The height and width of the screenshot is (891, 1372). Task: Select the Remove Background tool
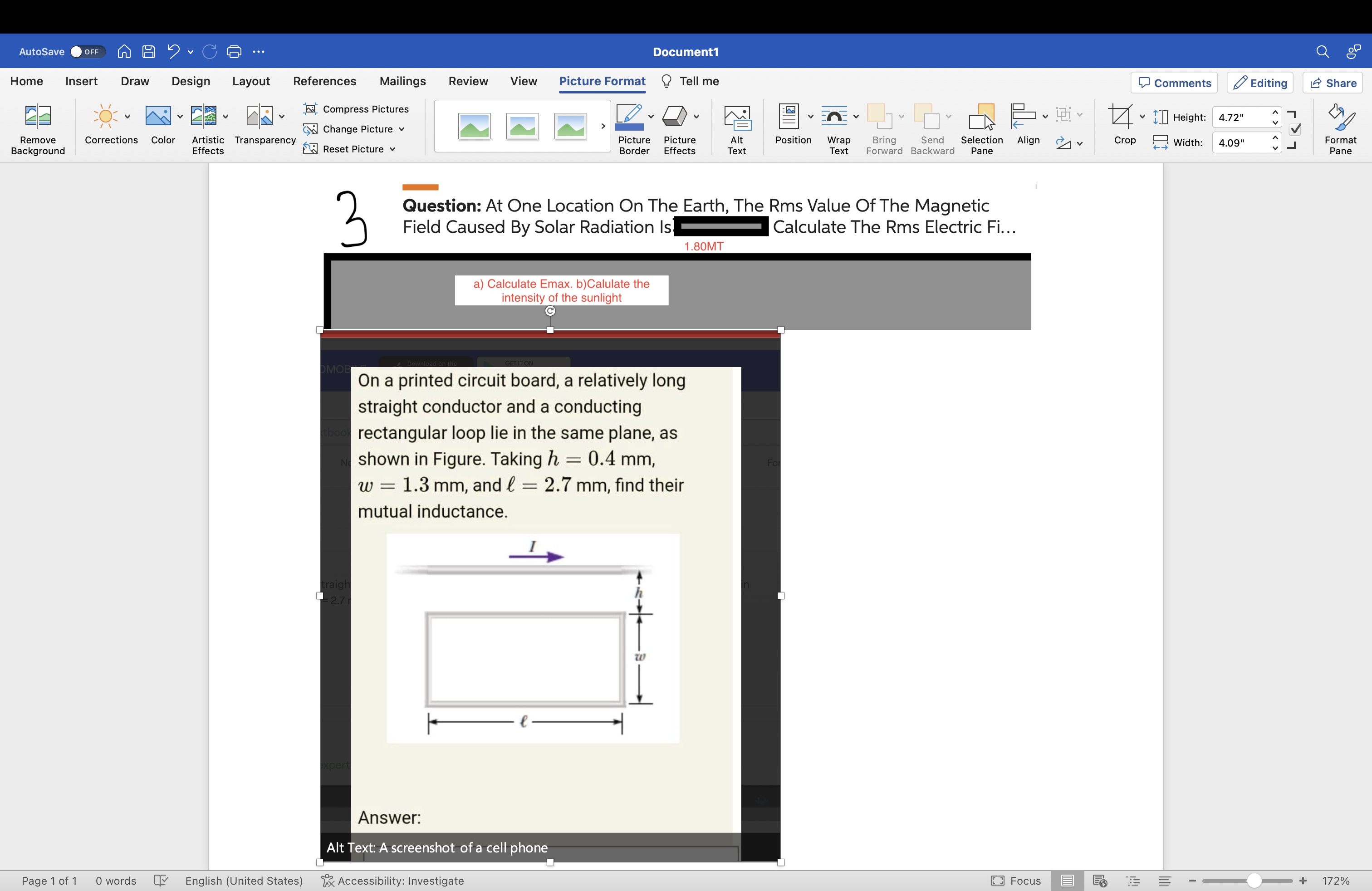38,128
